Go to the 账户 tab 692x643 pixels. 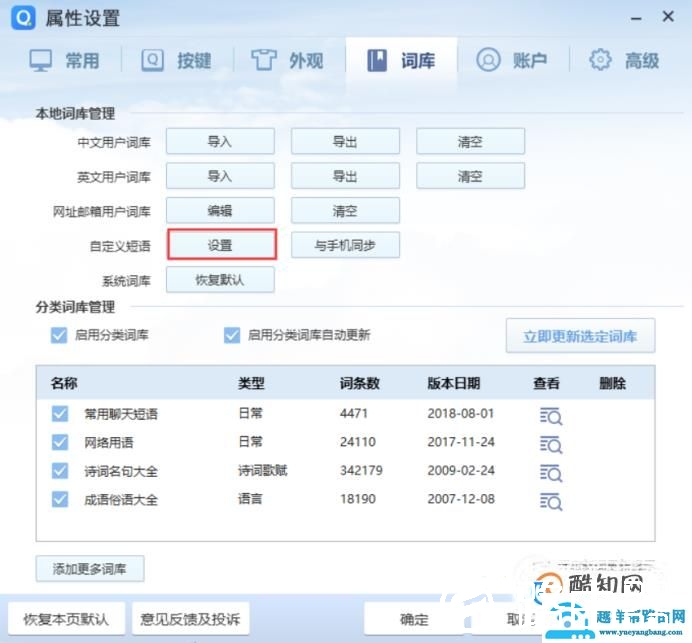point(512,60)
